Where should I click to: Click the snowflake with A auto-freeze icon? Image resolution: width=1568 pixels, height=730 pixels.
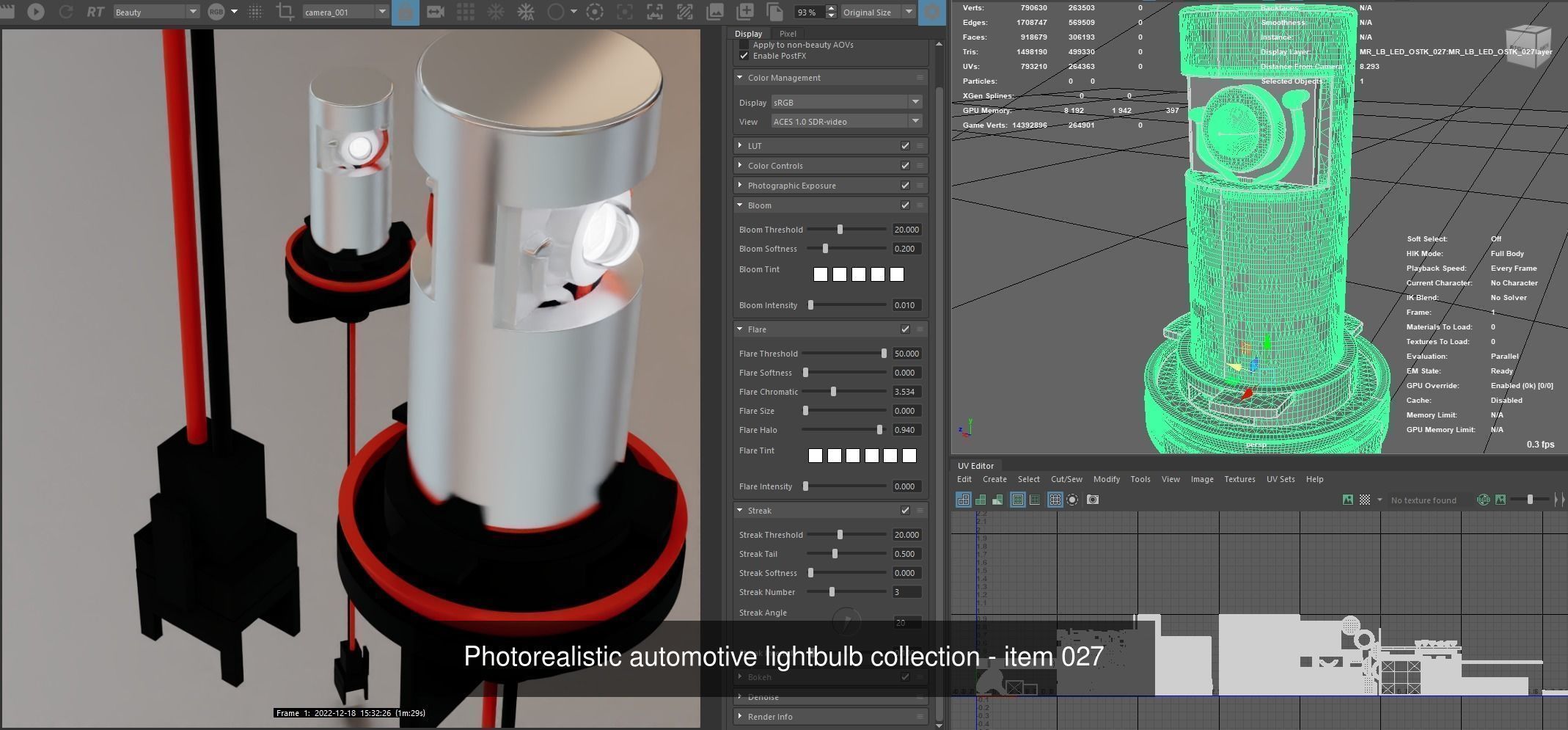526,12
